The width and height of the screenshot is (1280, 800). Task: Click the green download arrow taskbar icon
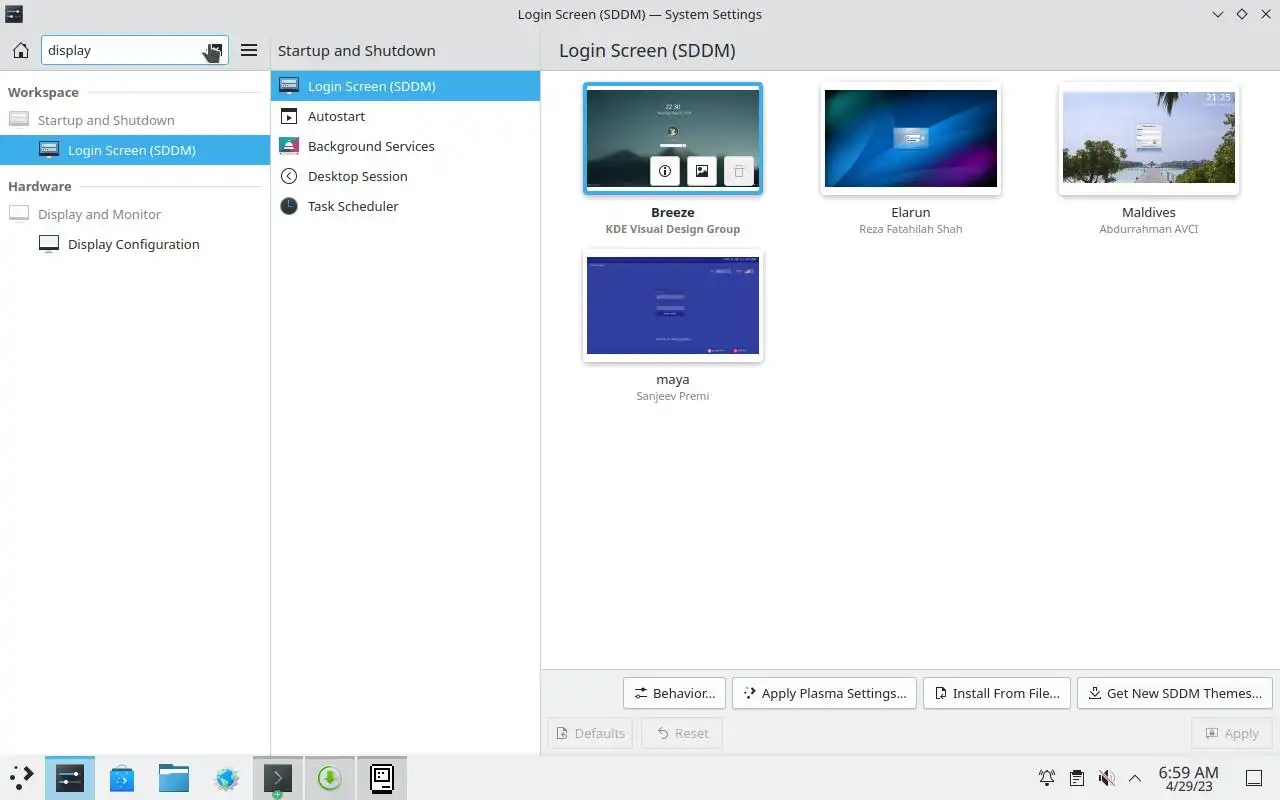330,777
